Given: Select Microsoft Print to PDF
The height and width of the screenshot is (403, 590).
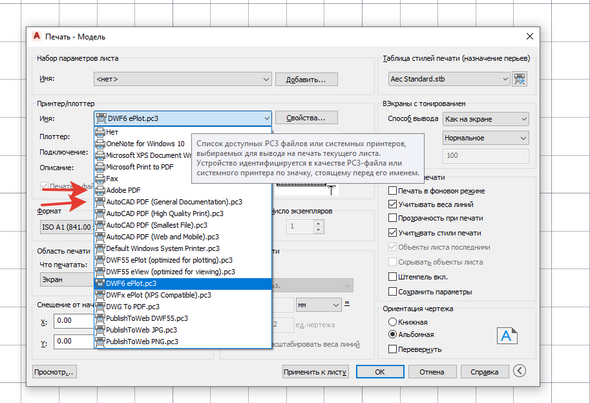Looking at the screenshot, I should (143, 167).
